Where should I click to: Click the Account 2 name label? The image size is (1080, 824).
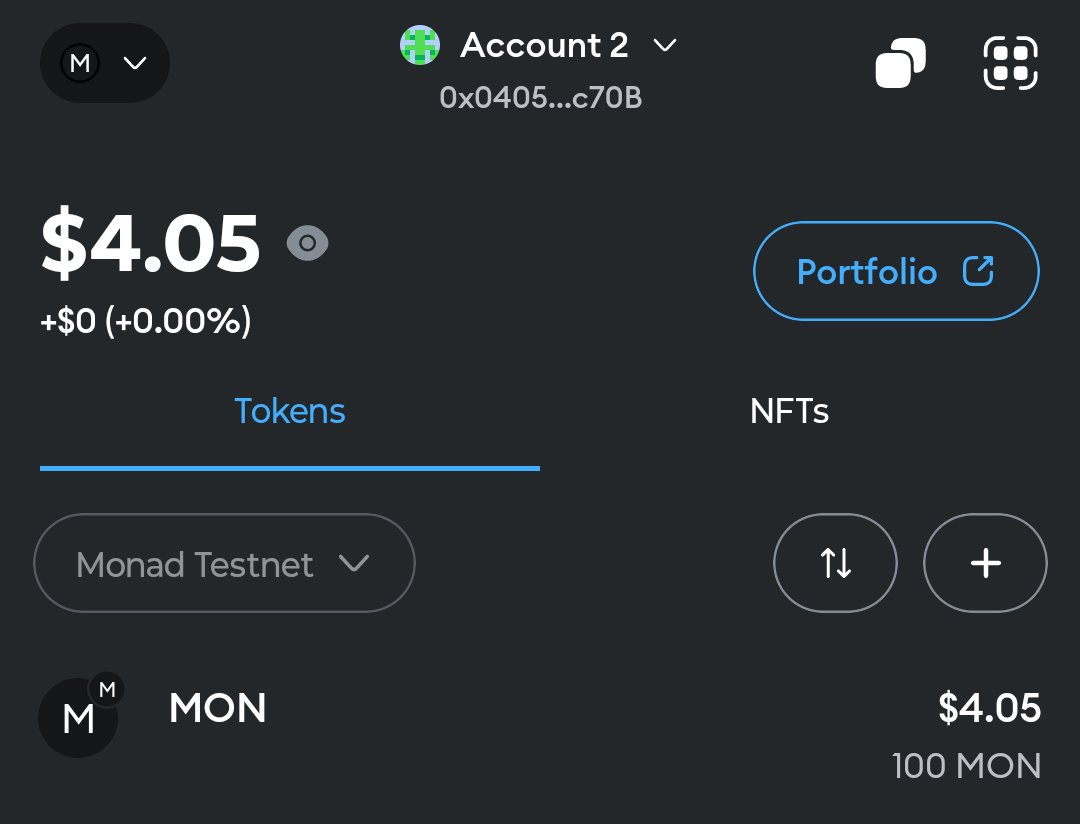click(544, 45)
